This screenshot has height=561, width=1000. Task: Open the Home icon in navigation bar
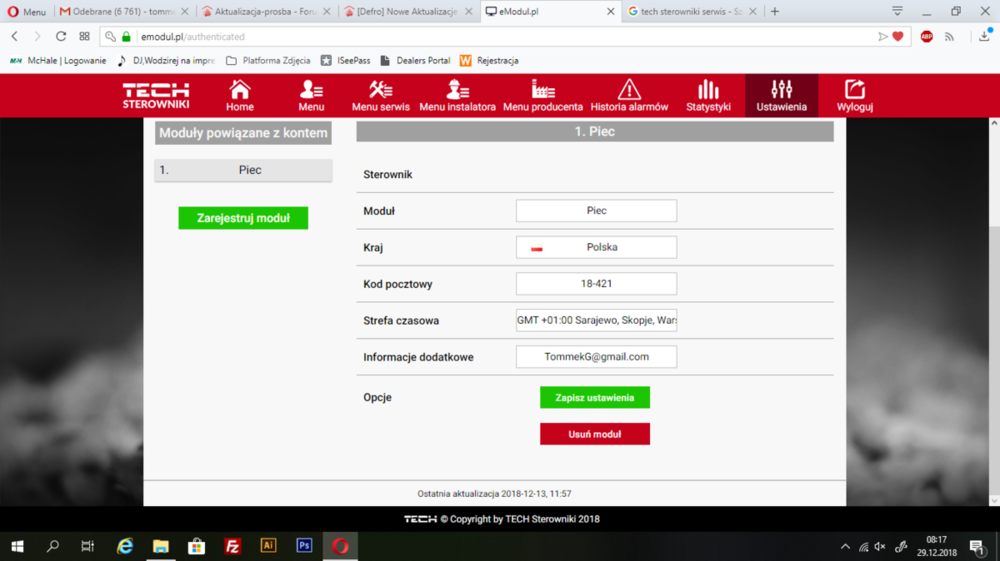(239, 90)
